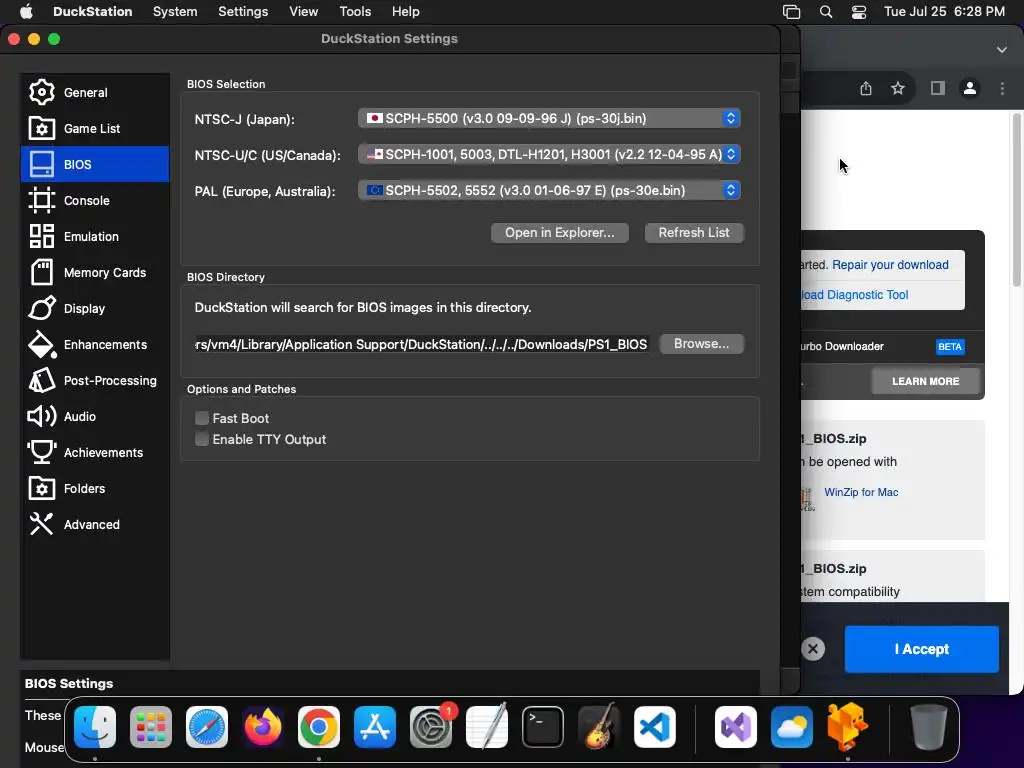Click the I Accept button in browser
Screen dimensions: 1024x768
[x=921, y=649]
